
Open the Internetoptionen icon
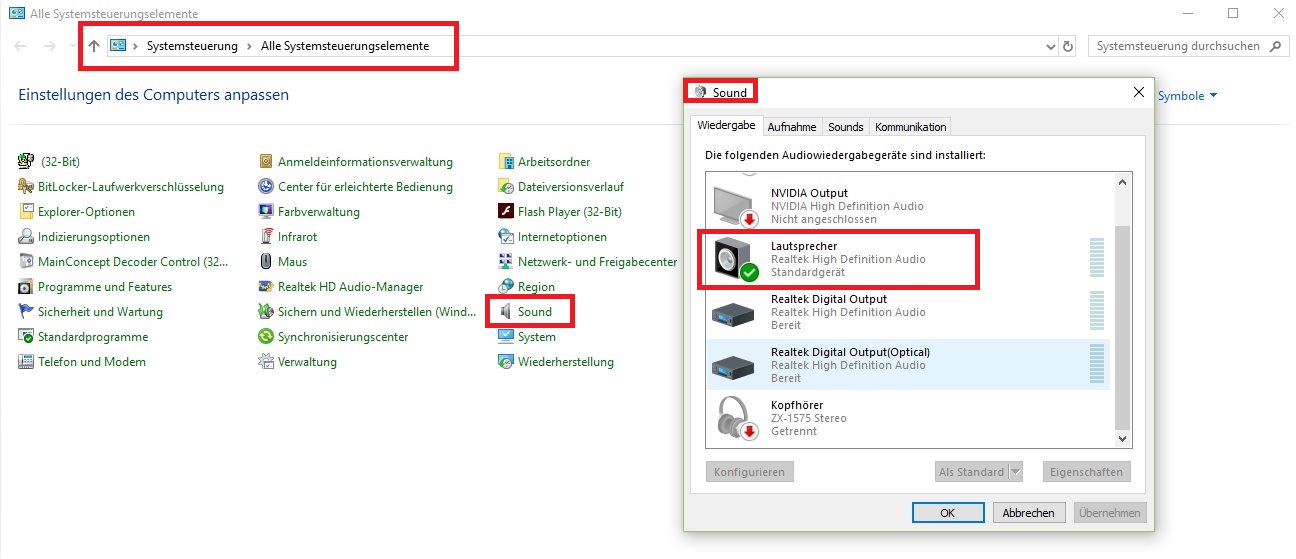click(x=507, y=237)
